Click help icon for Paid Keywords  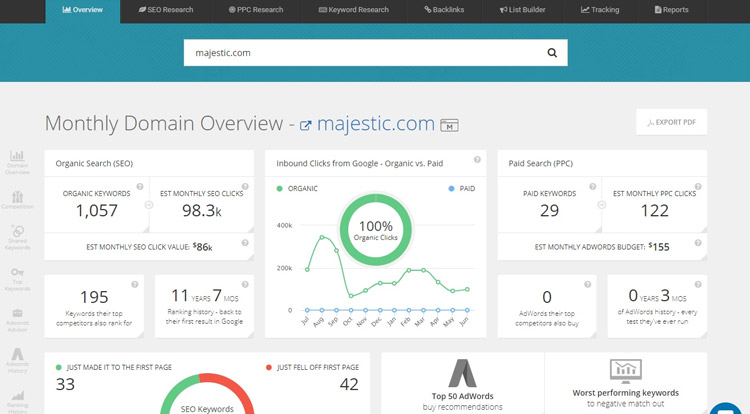point(592,186)
